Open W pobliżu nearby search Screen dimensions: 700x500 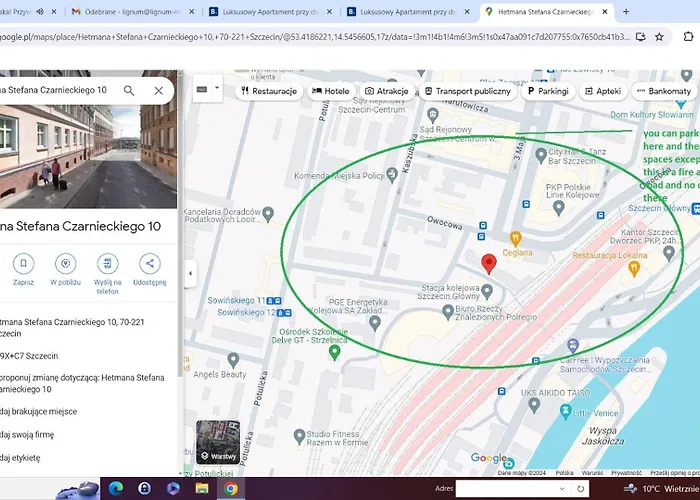click(65, 264)
